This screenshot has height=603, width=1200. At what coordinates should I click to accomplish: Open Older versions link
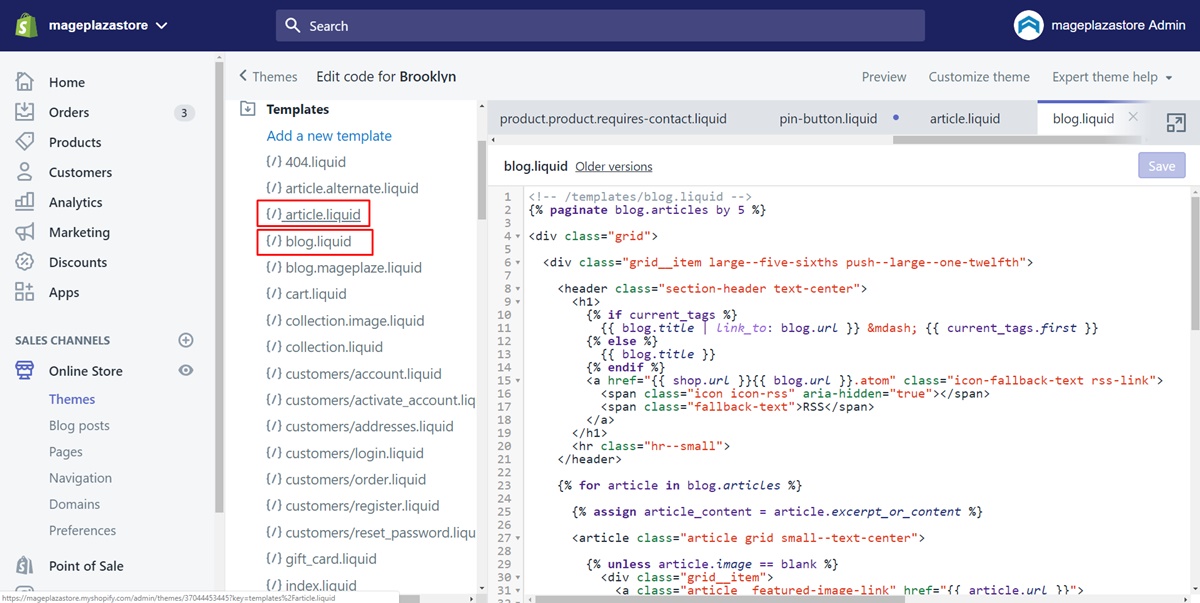(614, 167)
